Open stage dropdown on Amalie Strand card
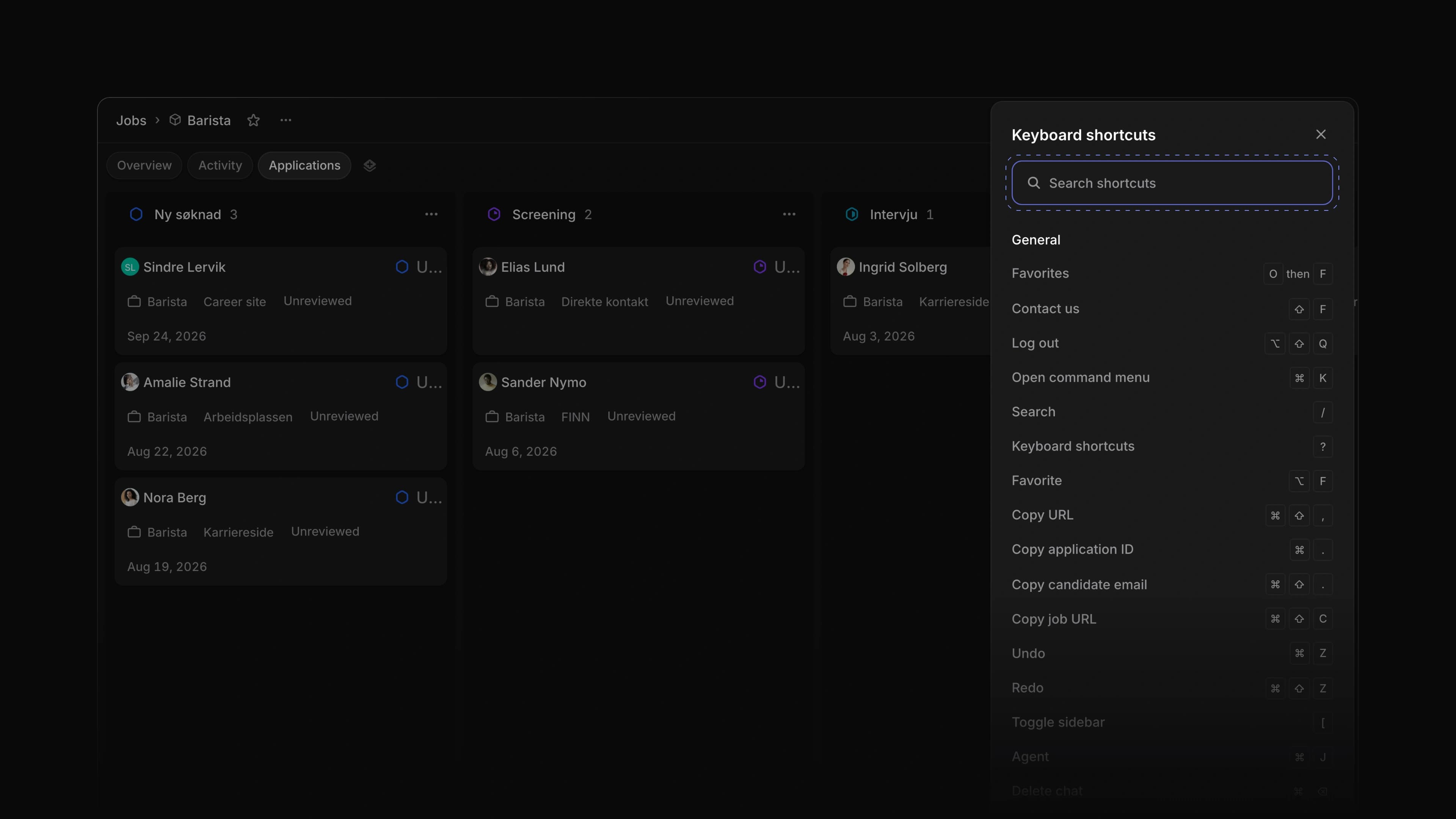1456x819 pixels. pos(418,382)
